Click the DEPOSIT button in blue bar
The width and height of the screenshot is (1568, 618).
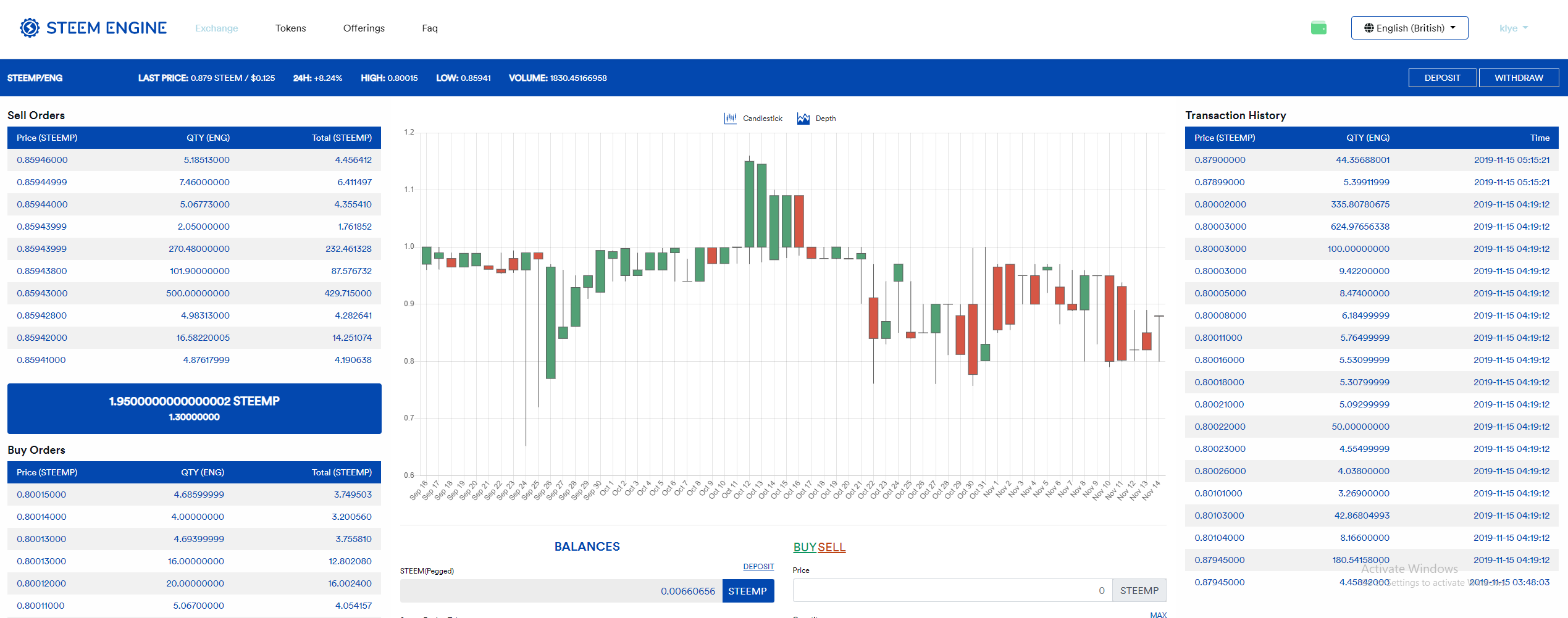click(x=1442, y=78)
